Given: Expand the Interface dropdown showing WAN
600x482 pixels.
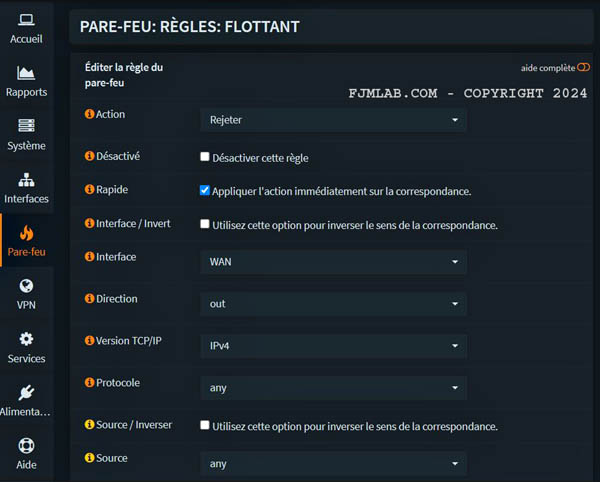Looking at the screenshot, I should (x=333, y=262).
